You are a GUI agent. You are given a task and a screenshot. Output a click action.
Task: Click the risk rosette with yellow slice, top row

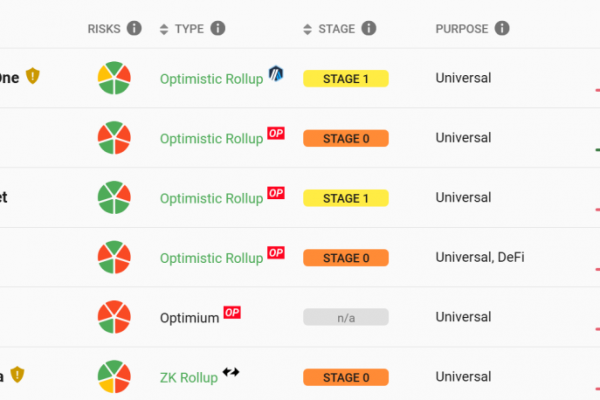click(114, 78)
